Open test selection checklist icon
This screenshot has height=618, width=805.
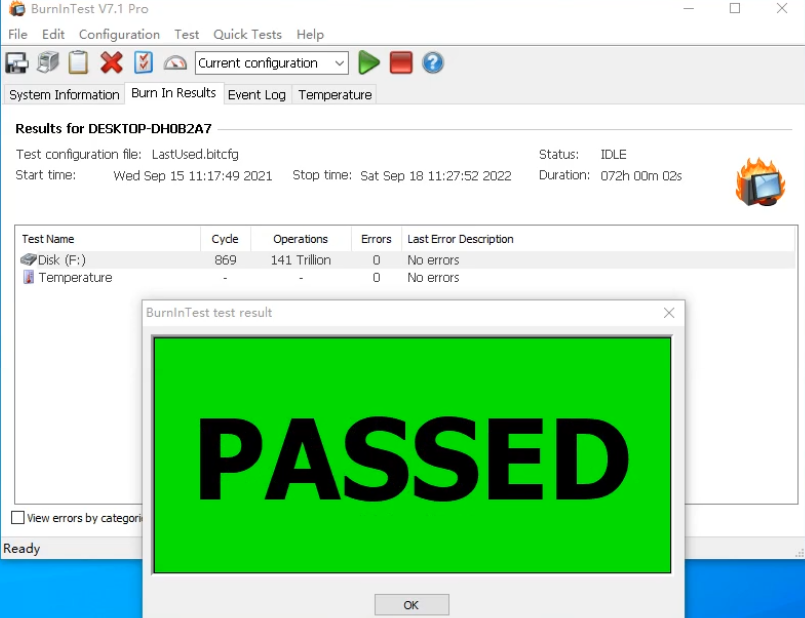(143, 63)
